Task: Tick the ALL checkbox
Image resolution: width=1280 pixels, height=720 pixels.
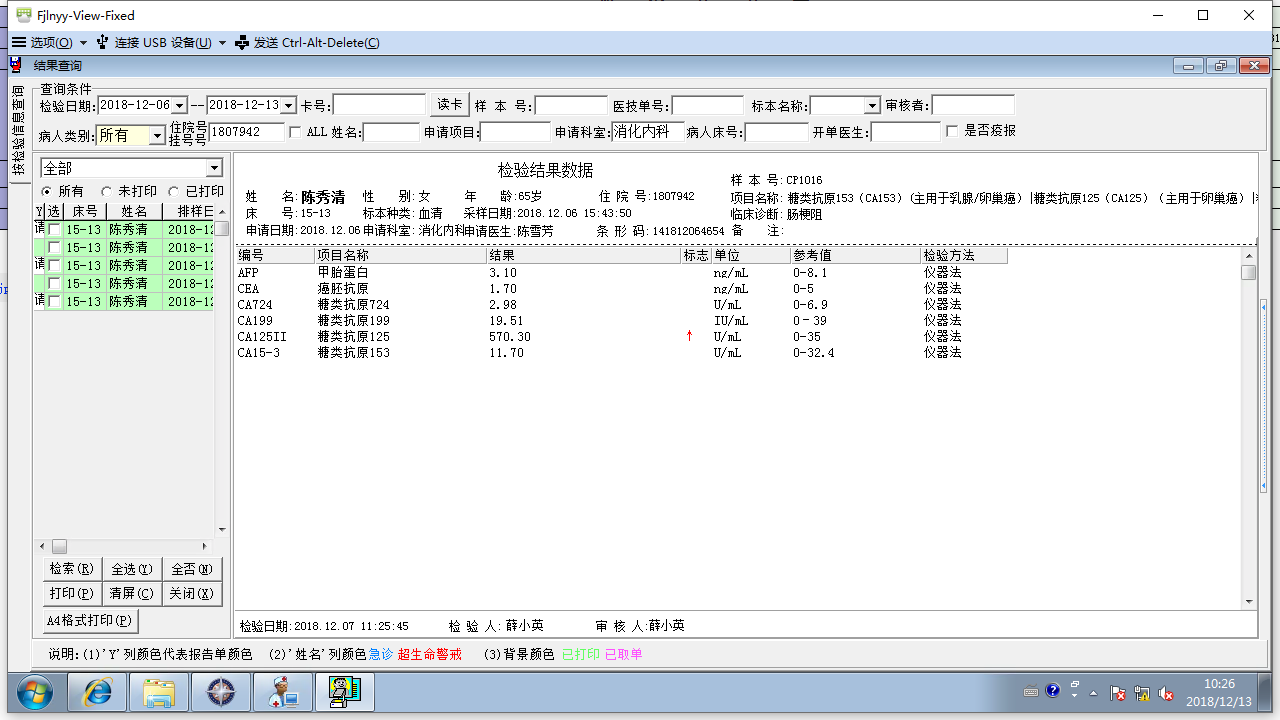Action: click(295, 132)
